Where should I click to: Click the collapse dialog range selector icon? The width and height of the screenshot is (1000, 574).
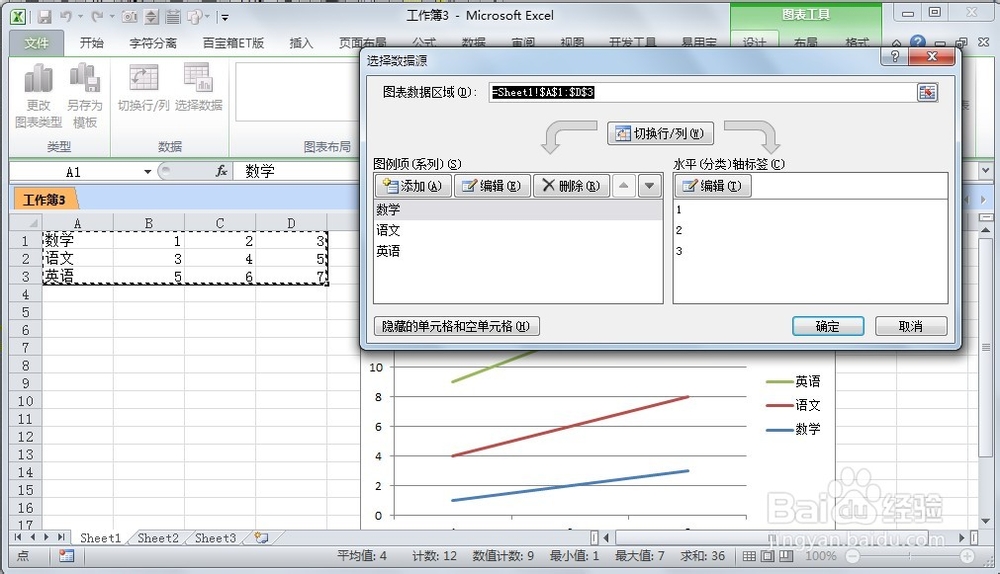pos(928,92)
